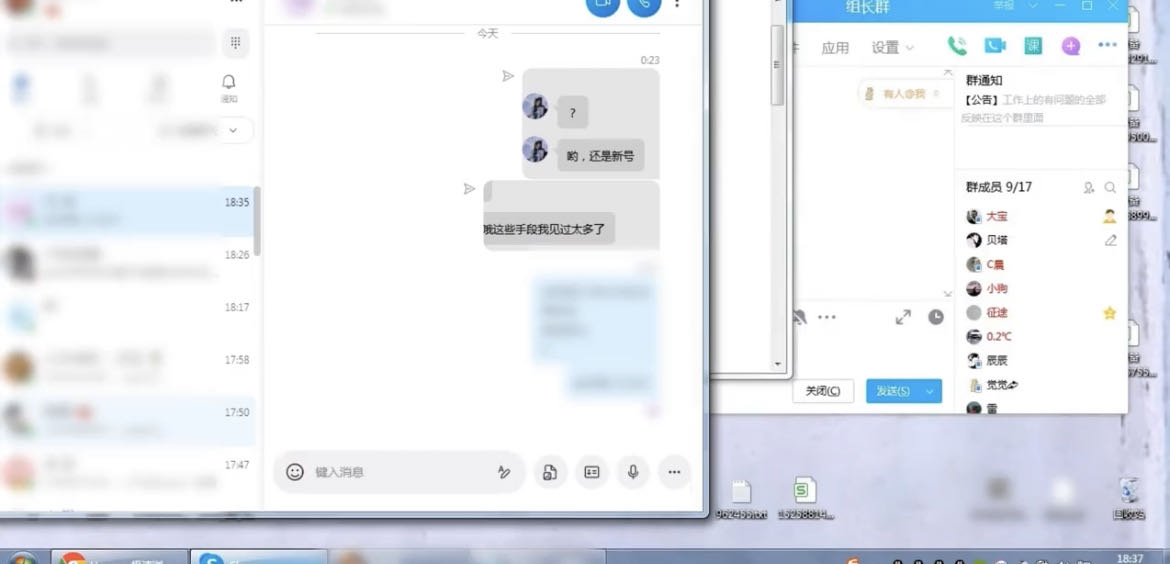This screenshot has height=564, width=1170.
Task: Click the Skype message input field
Action: pyautogui.click(x=399, y=472)
